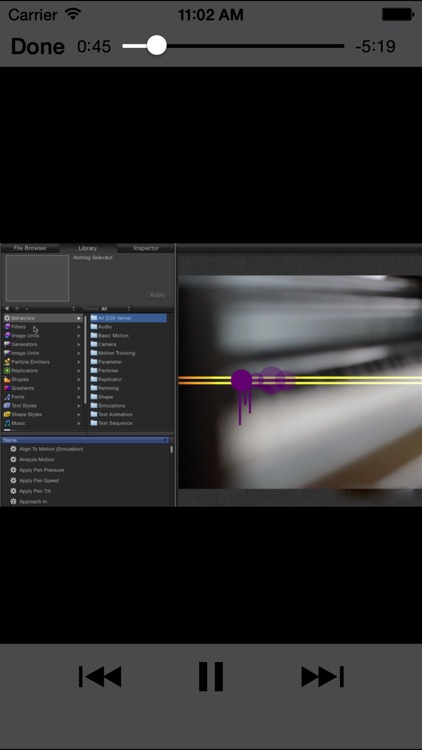Open the Text Sequence folder icon
Viewport: 422px width, 750px height.
pos(94,423)
